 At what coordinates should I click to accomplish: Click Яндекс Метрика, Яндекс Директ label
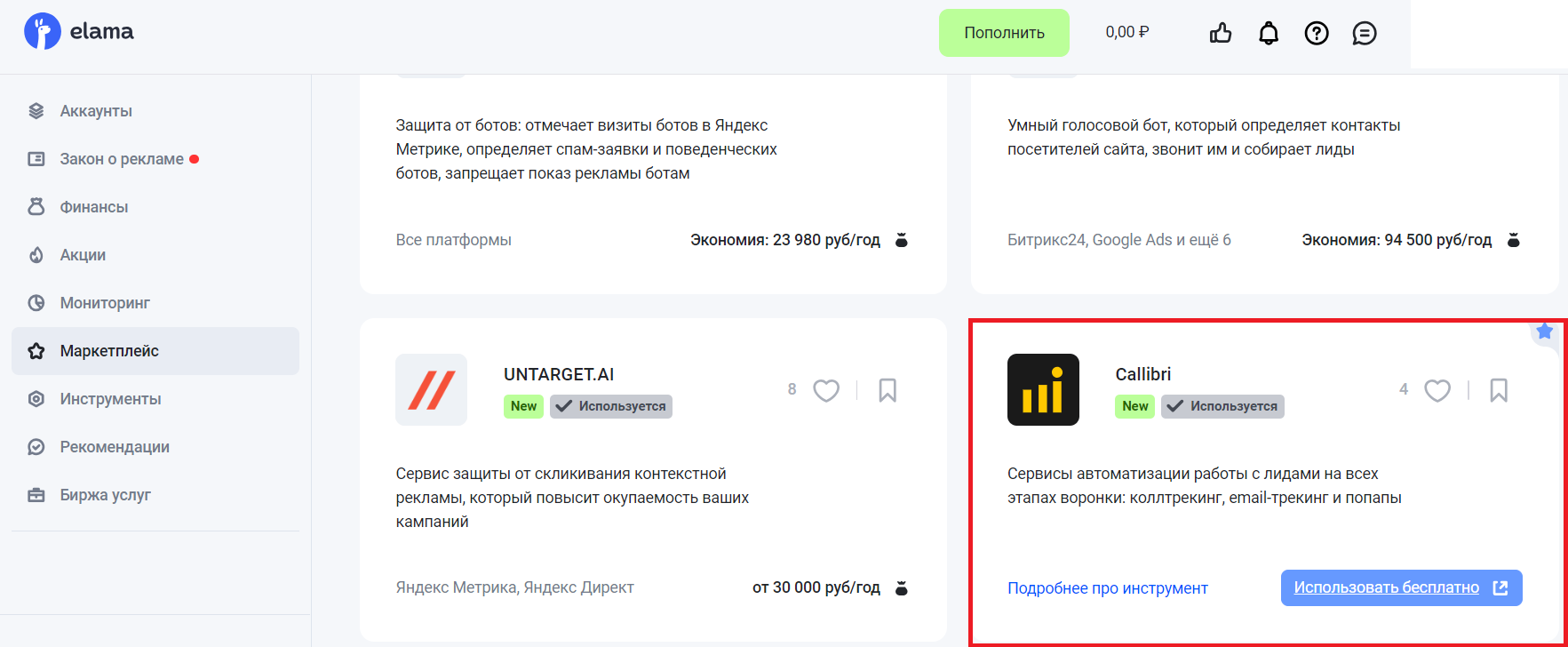tap(514, 587)
